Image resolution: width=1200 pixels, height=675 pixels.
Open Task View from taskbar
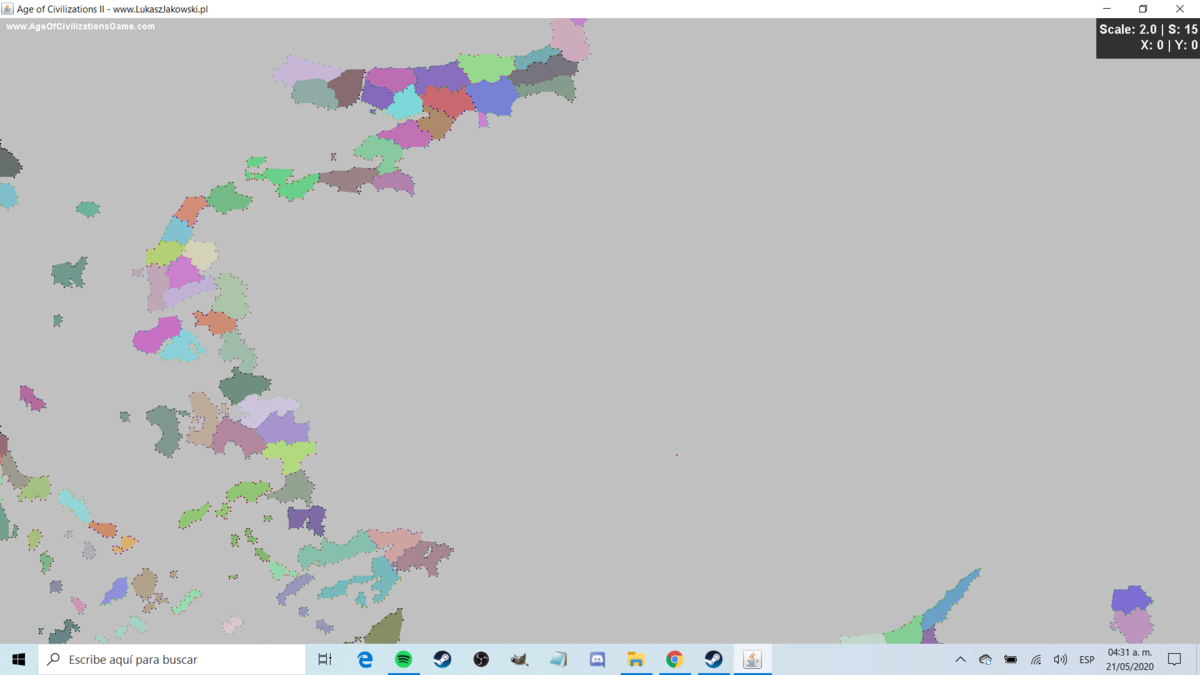(x=325, y=659)
